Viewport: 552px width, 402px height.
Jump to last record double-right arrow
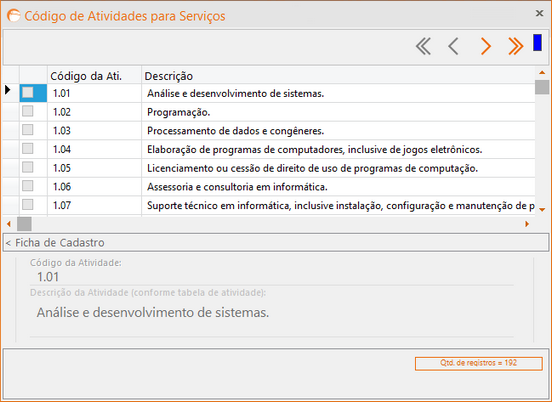point(515,46)
